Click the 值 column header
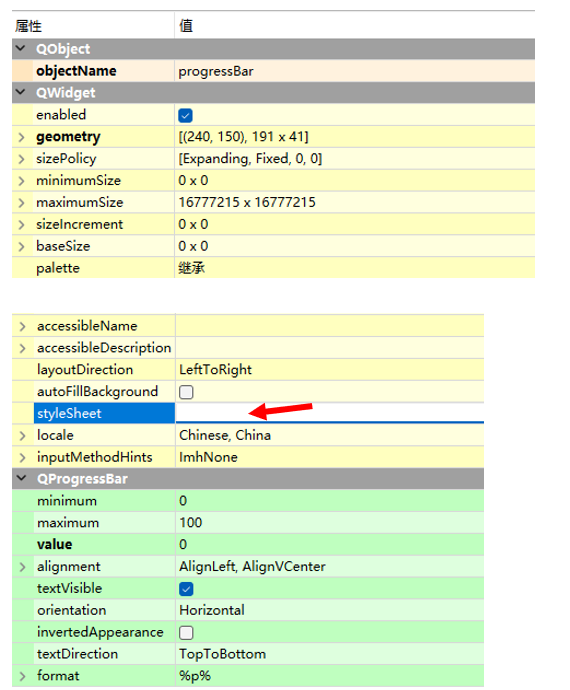 point(186,26)
